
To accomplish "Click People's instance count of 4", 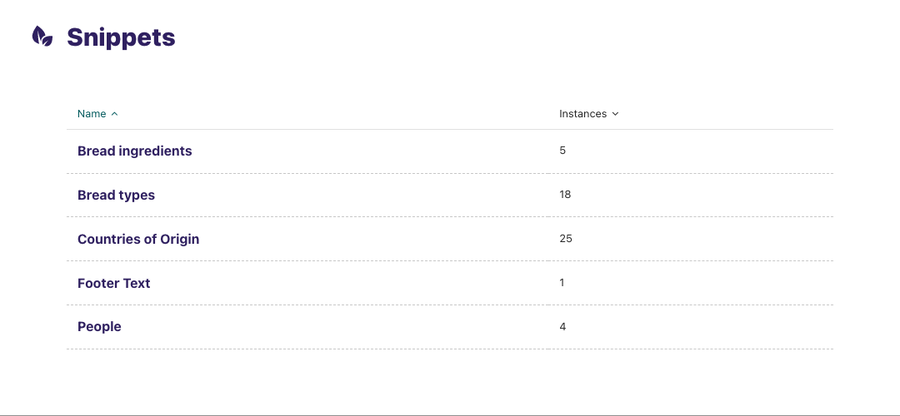I will tap(563, 326).
